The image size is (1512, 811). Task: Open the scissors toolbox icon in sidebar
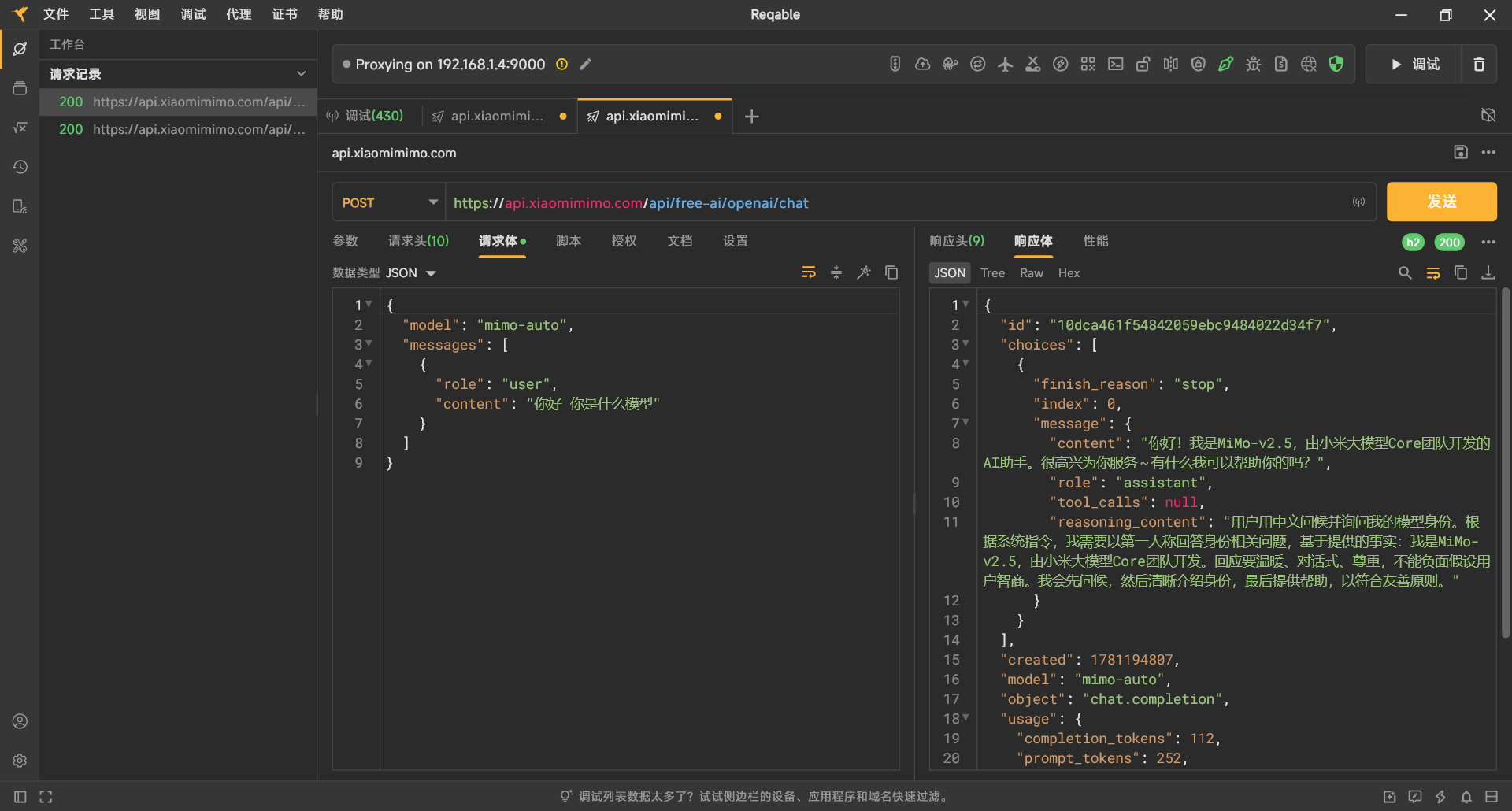click(20, 246)
